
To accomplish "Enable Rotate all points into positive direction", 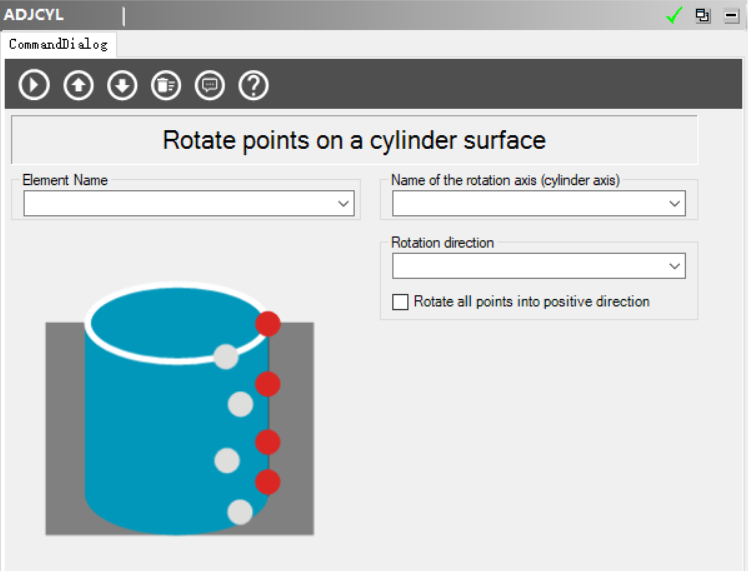I will pos(401,302).
